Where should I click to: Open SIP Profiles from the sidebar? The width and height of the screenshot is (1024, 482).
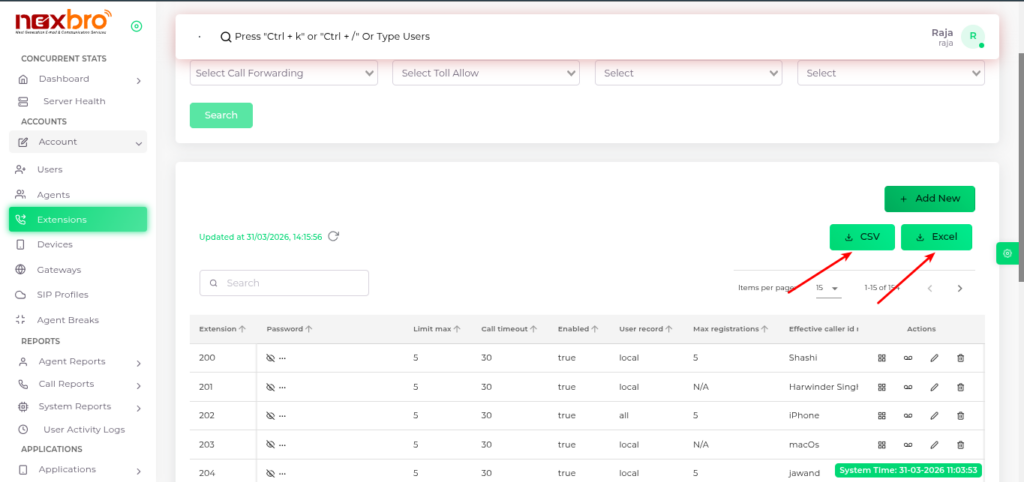(62, 295)
